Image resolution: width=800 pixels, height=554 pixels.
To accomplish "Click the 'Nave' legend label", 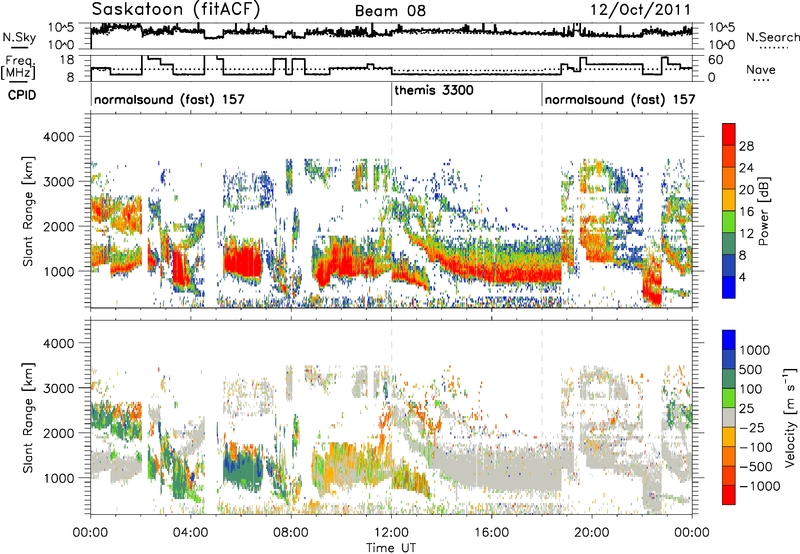I will click(761, 70).
